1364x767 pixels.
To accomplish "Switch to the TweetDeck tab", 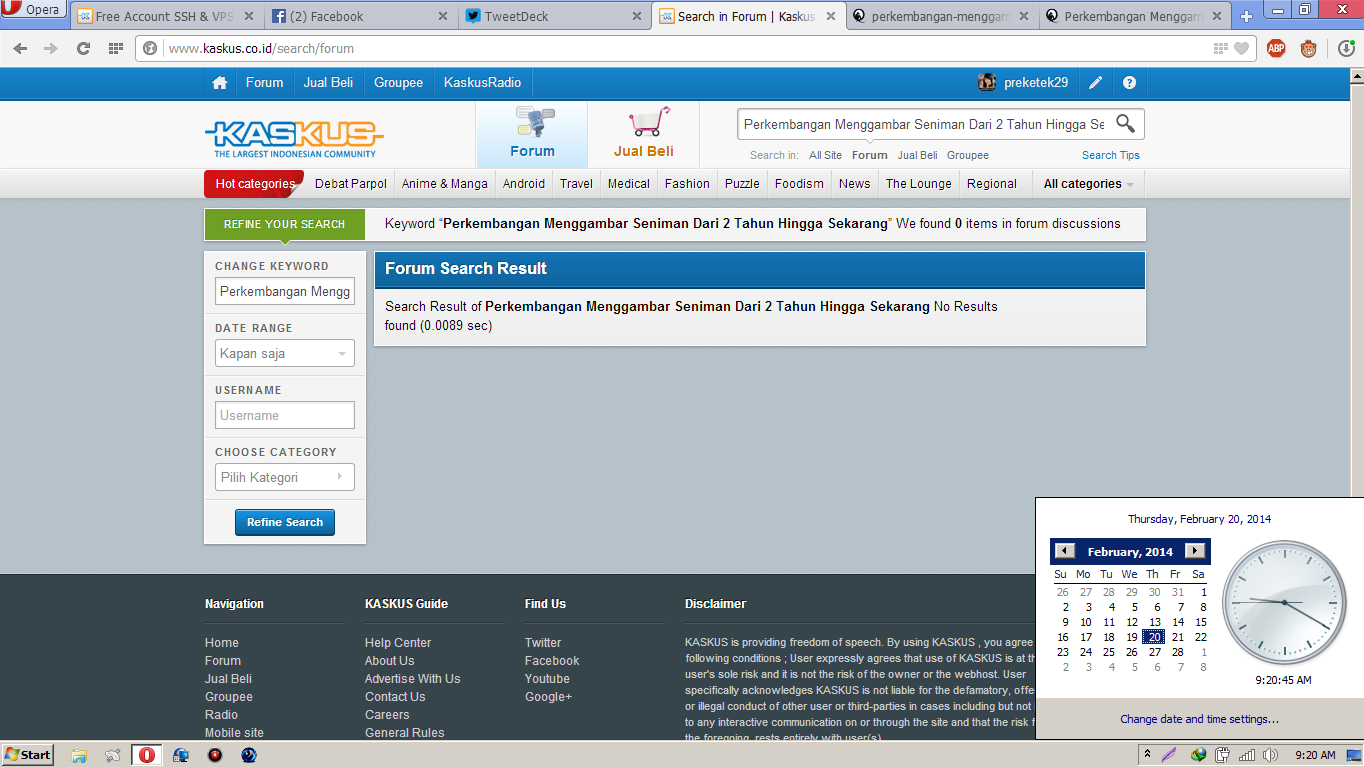I will 554,16.
